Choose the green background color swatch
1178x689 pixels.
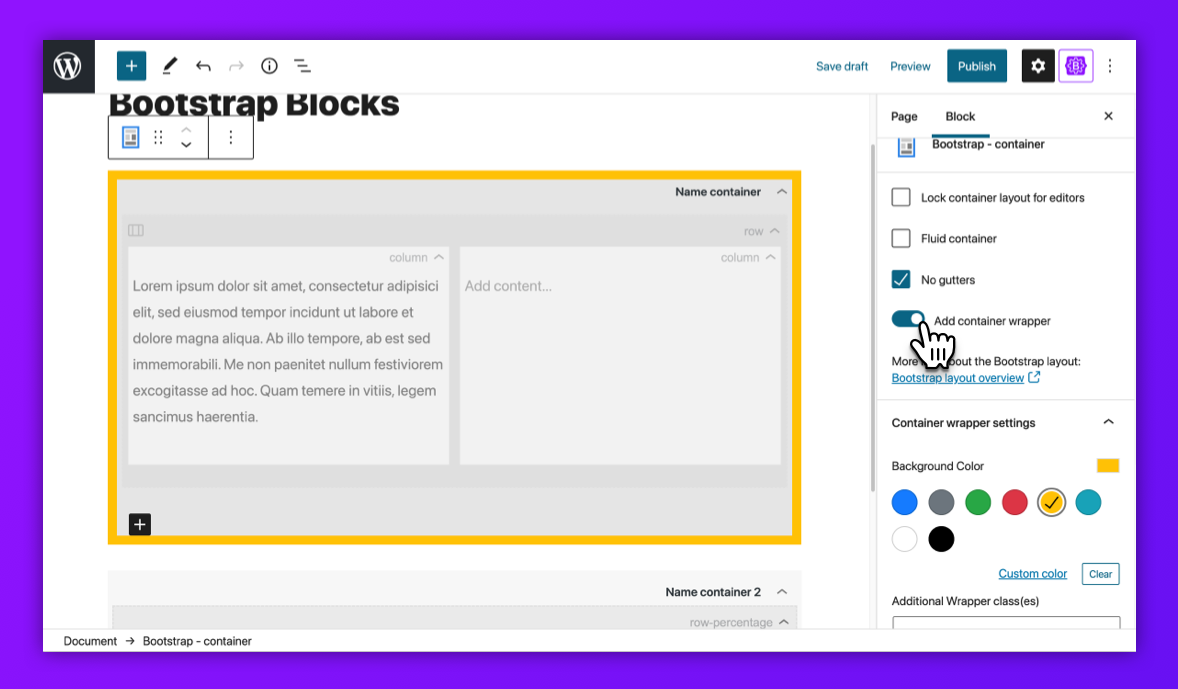[x=977, y=502]
